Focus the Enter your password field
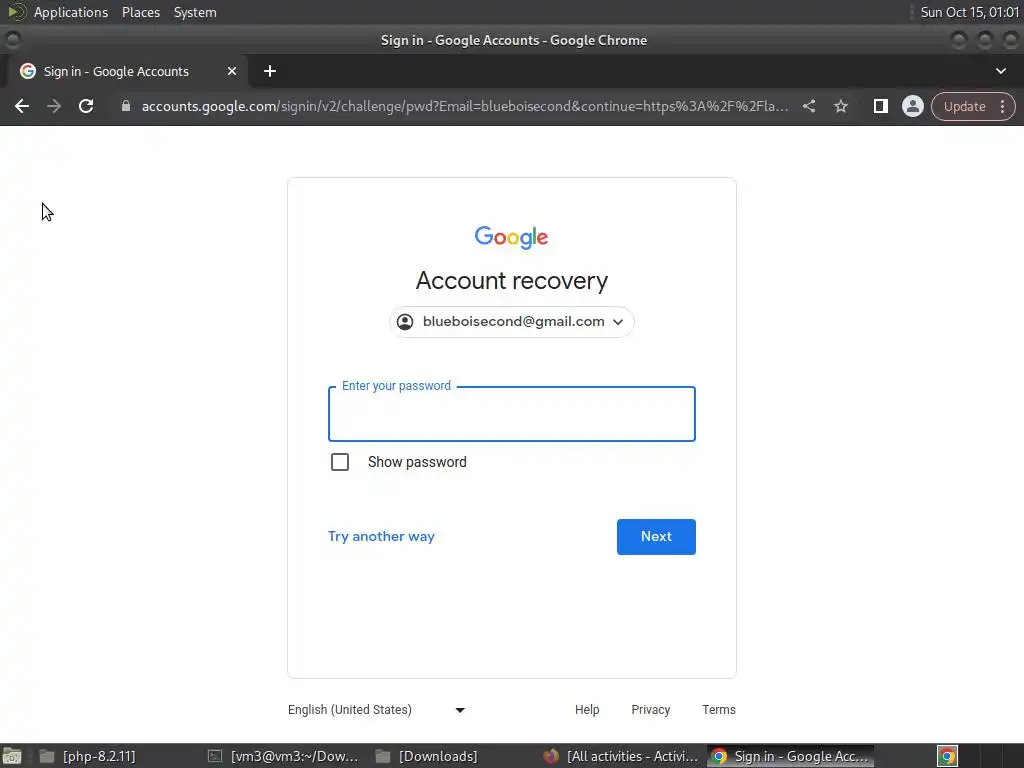This screenshot has width=1024, height=768. [x=511, y=414]
